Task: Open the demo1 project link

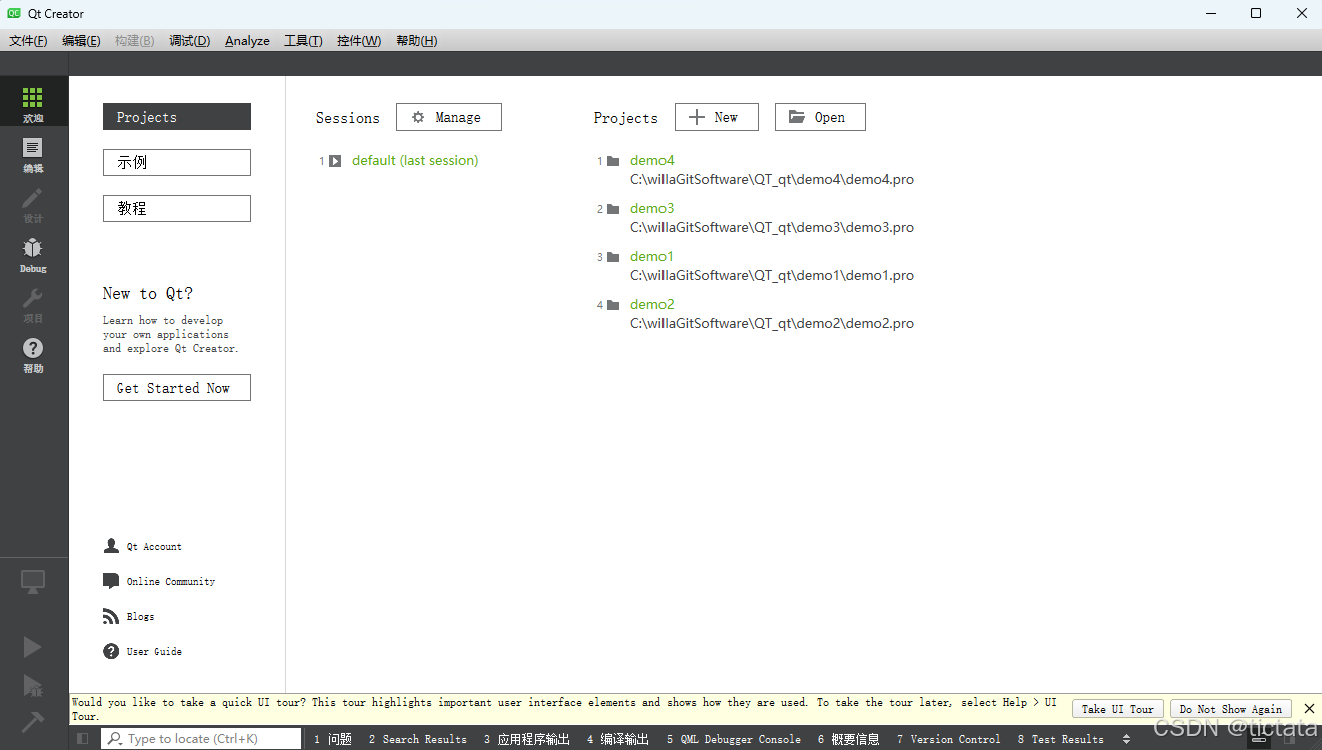Action: point(652,257)
